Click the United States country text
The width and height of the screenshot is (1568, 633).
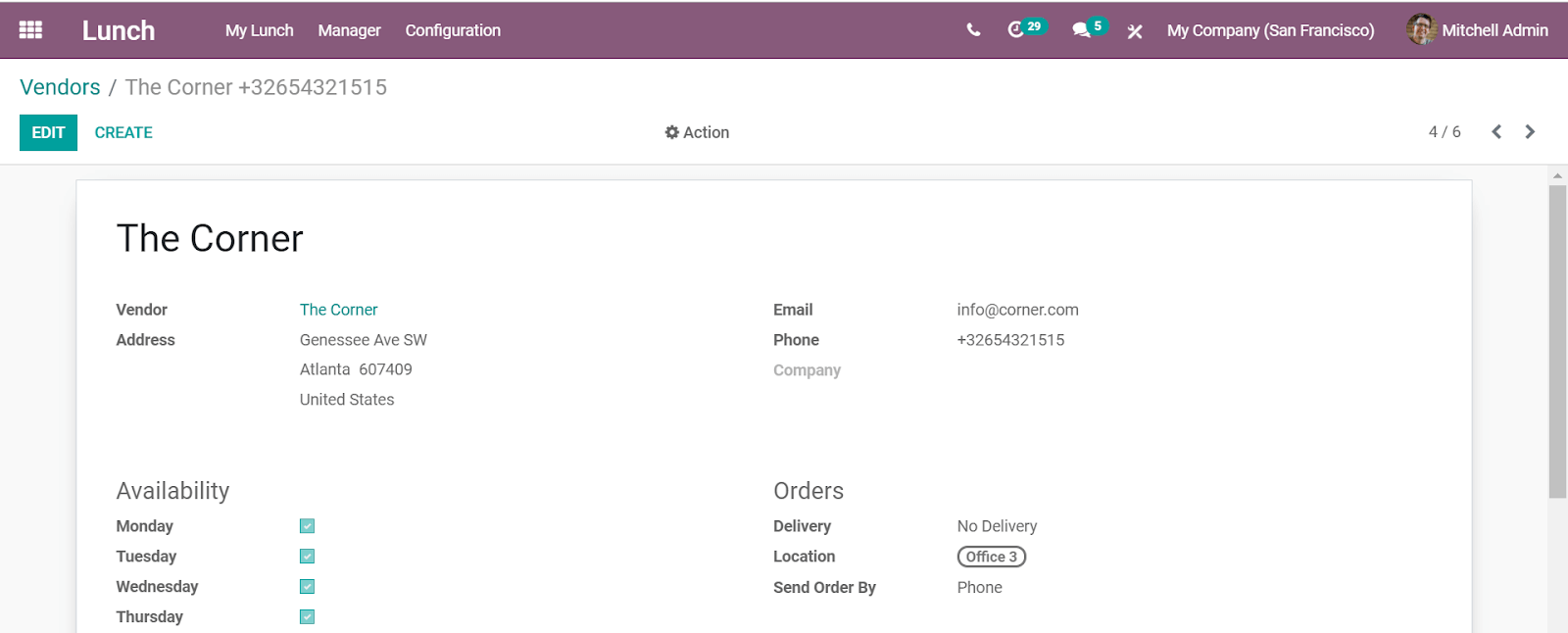(x=347, y=400)
